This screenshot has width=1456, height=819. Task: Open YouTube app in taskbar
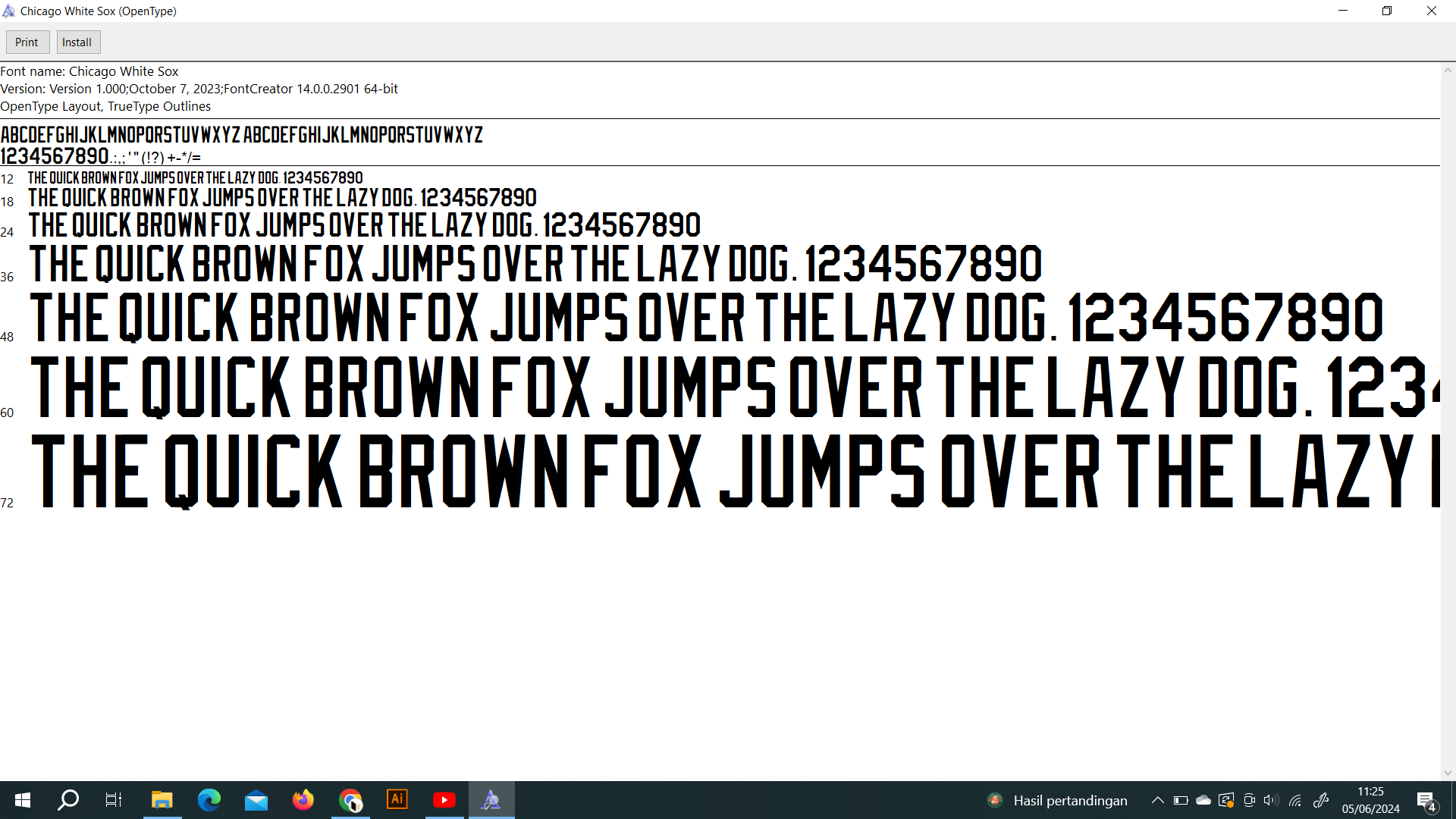[444, 800]
